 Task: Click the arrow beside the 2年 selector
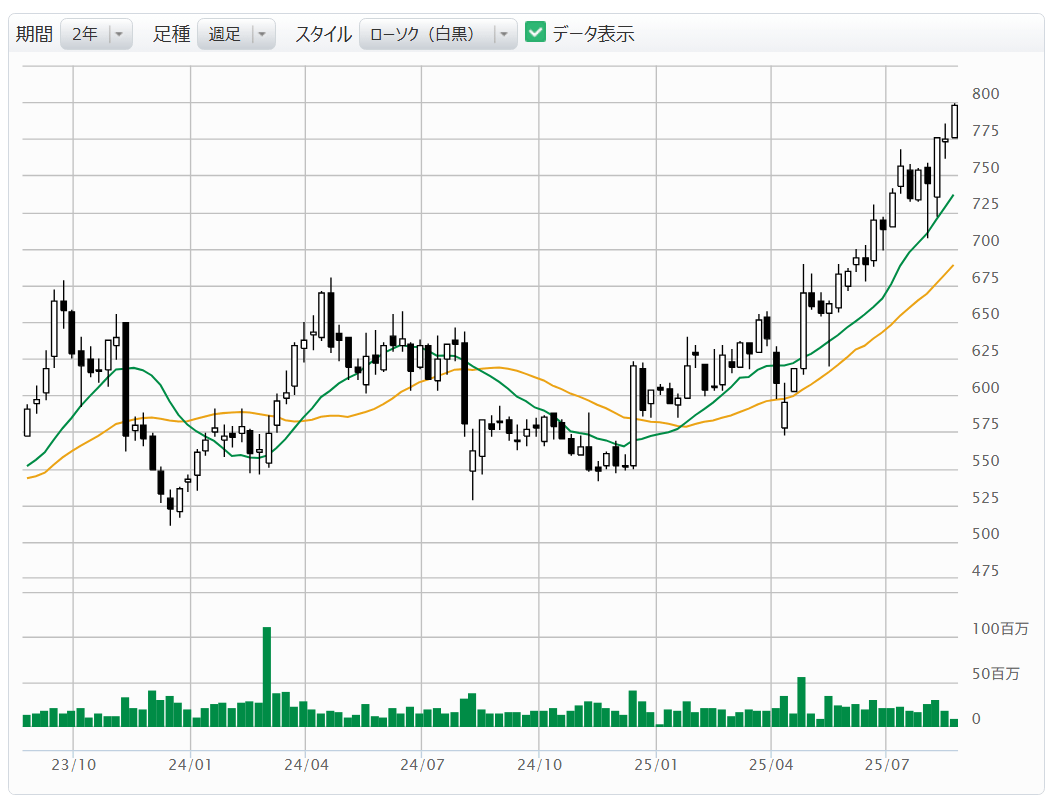coord(119,34)
